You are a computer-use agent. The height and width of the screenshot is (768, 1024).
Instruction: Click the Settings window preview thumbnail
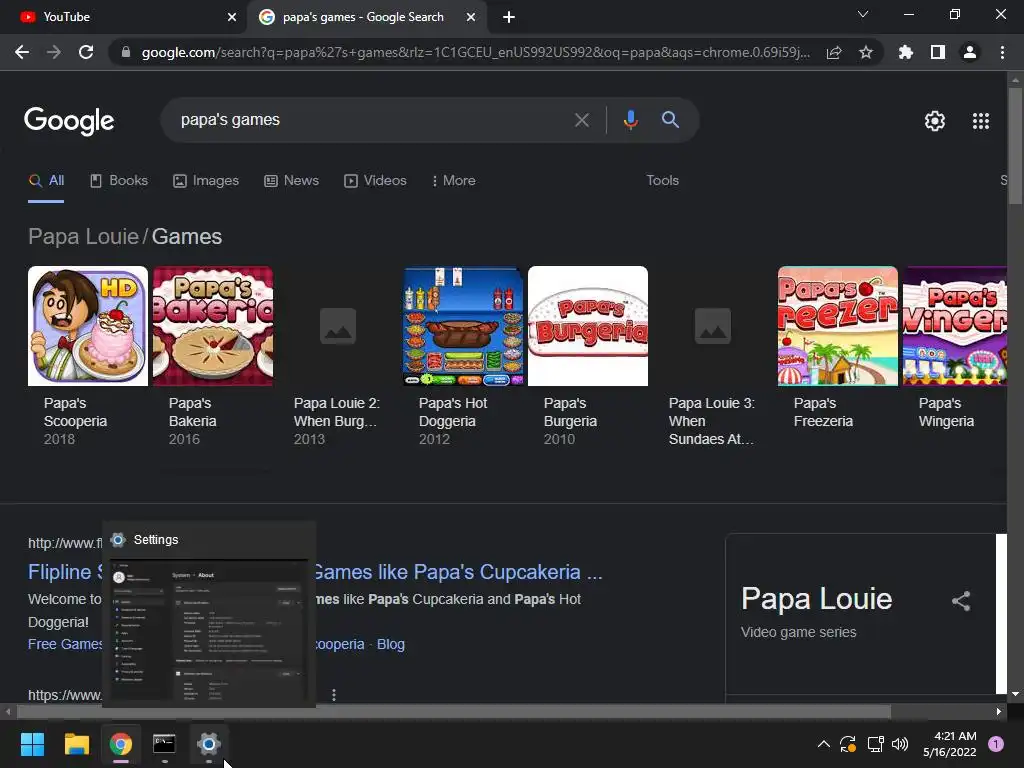tap(209, 631)
